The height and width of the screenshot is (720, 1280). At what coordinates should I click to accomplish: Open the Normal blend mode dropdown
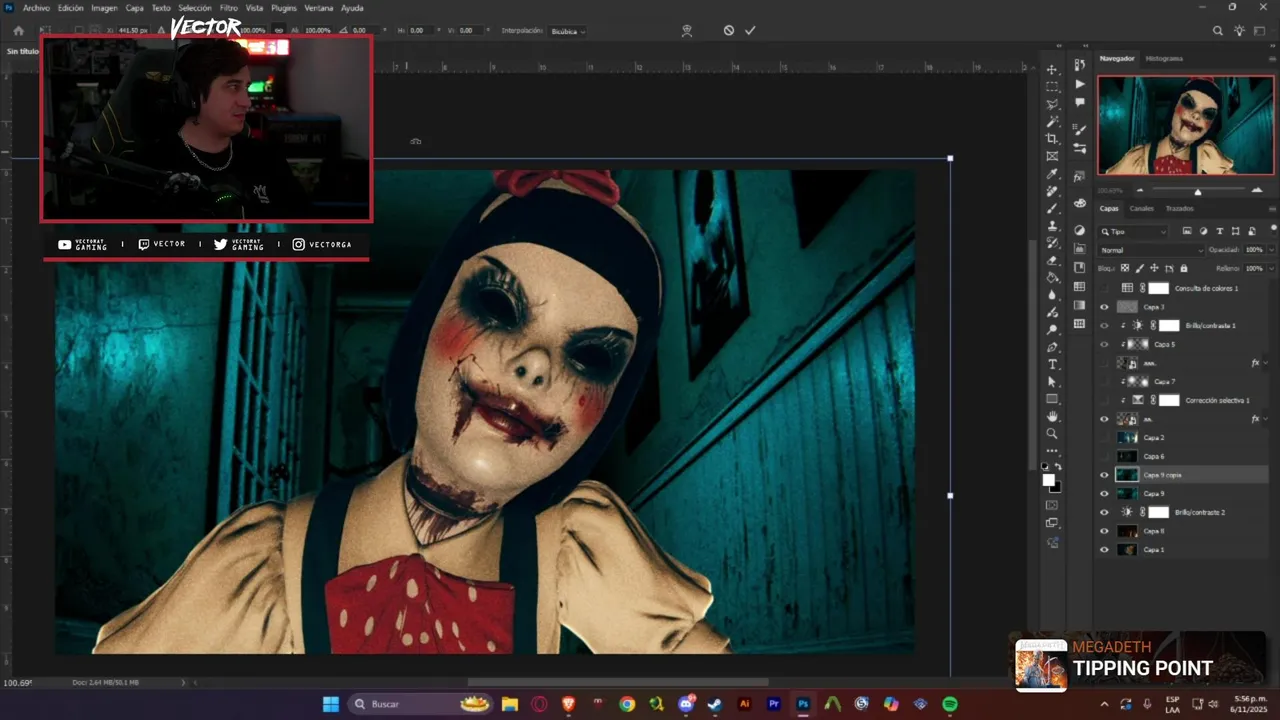1150,250
